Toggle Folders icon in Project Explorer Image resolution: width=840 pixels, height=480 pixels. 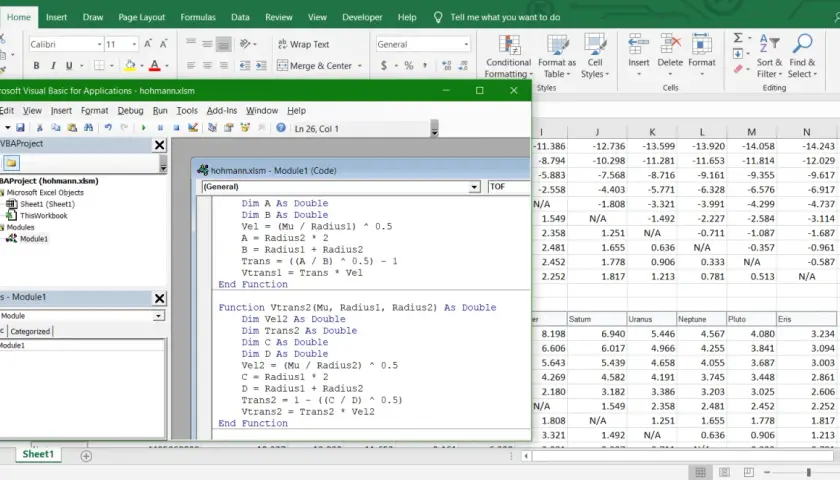coord(11,162)
